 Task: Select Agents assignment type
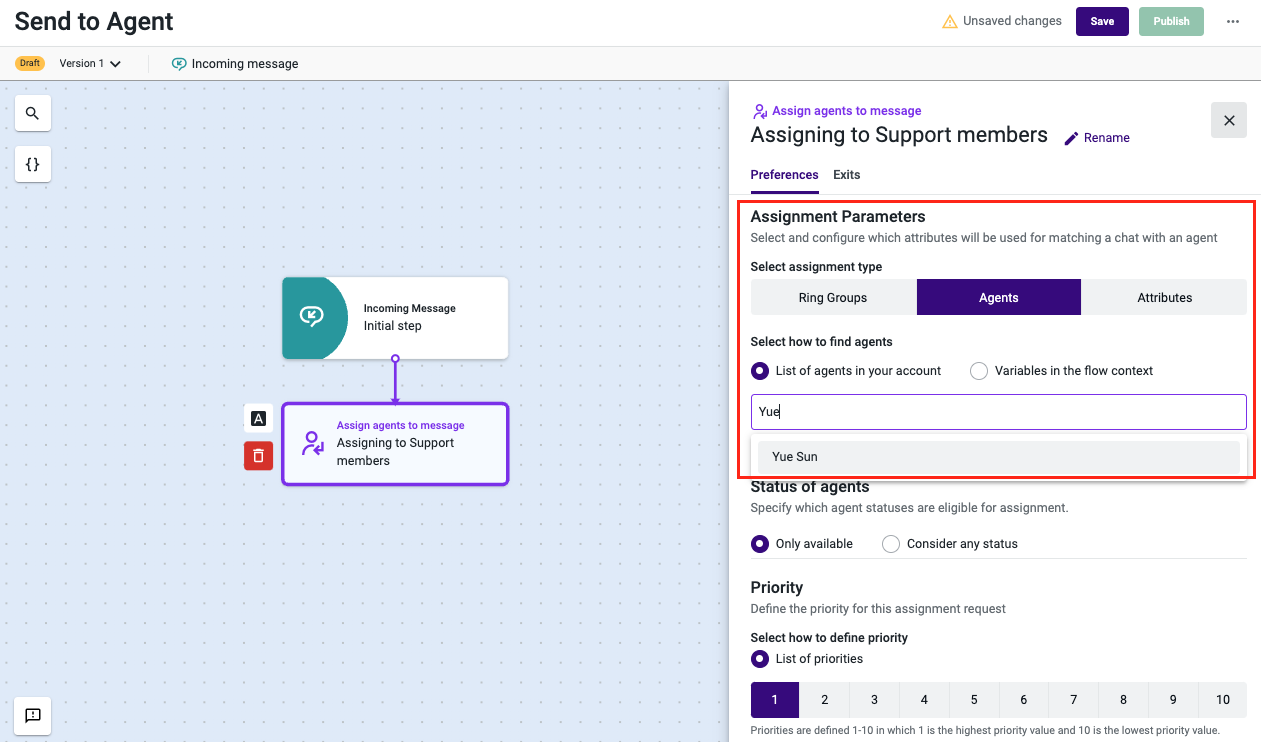(999, 297)
